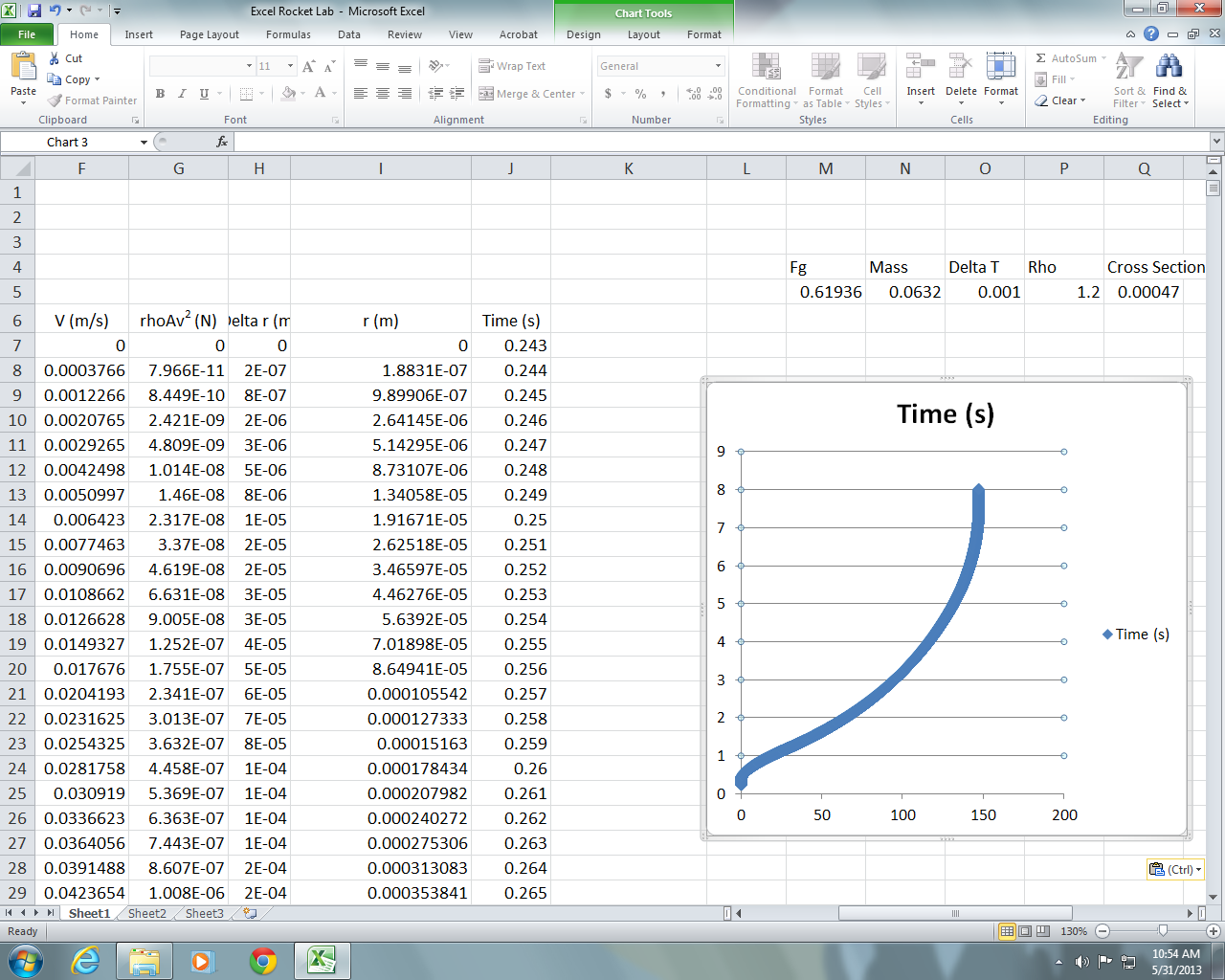Click the horizontal scrollbar thumb
The width and height of the screenshot is (1225, 980).
click(x=955, y=914)
